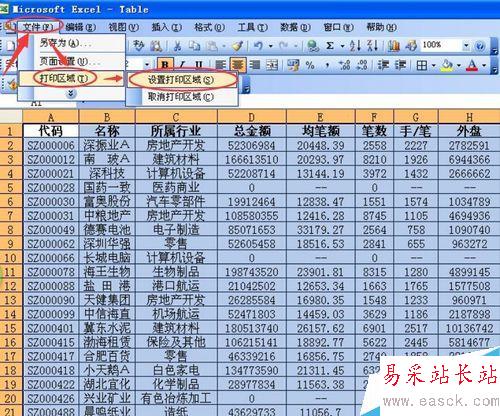Open the 窗口(W) menu

click(x=338, y=27)
